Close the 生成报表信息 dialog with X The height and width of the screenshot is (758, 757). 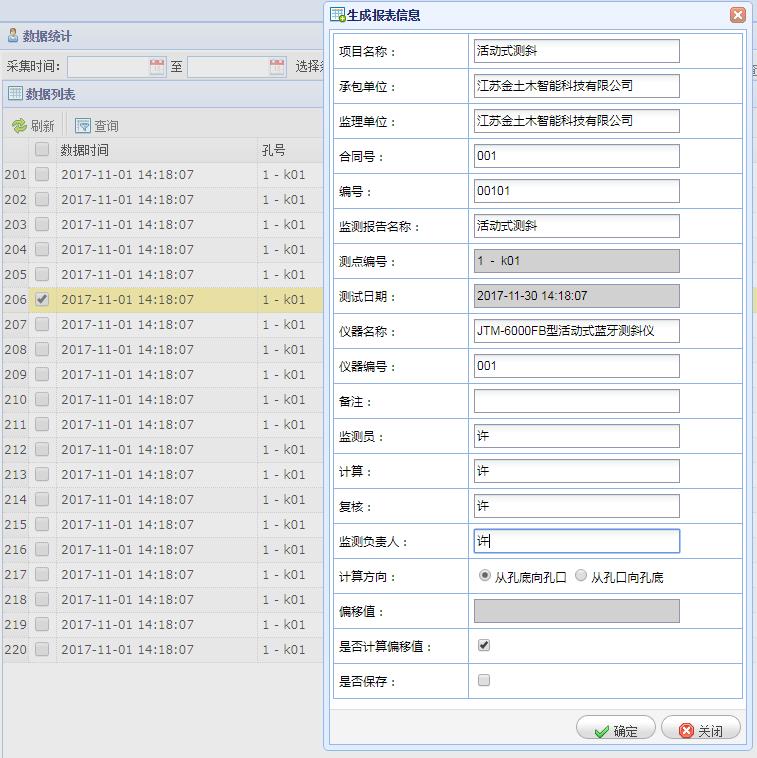[737, 15]
